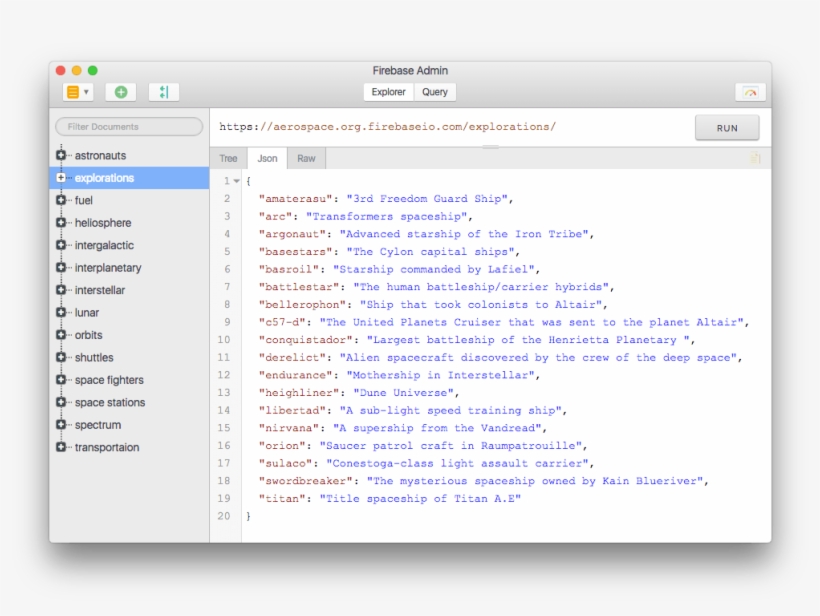Click the "The Cylon capital ships" value
820x616 pixels.
[430, 252]
